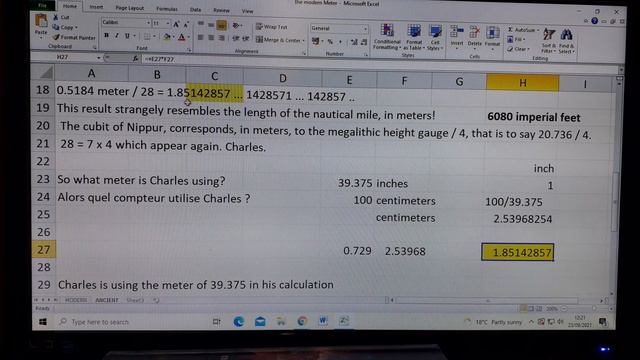Expand the Borders dropdown arrow
640x360 pixels.
154,37
